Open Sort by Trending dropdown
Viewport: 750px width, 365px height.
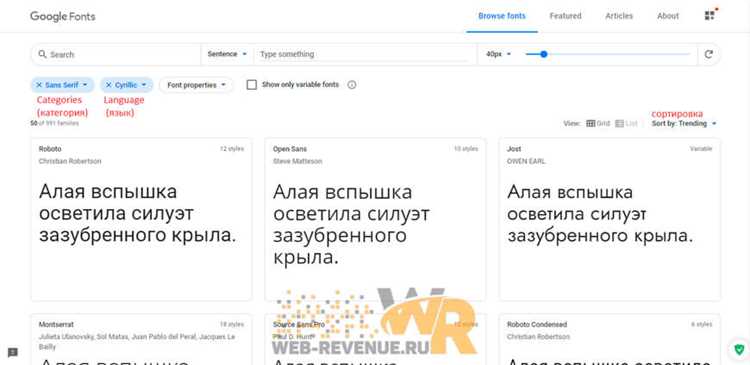684,123
